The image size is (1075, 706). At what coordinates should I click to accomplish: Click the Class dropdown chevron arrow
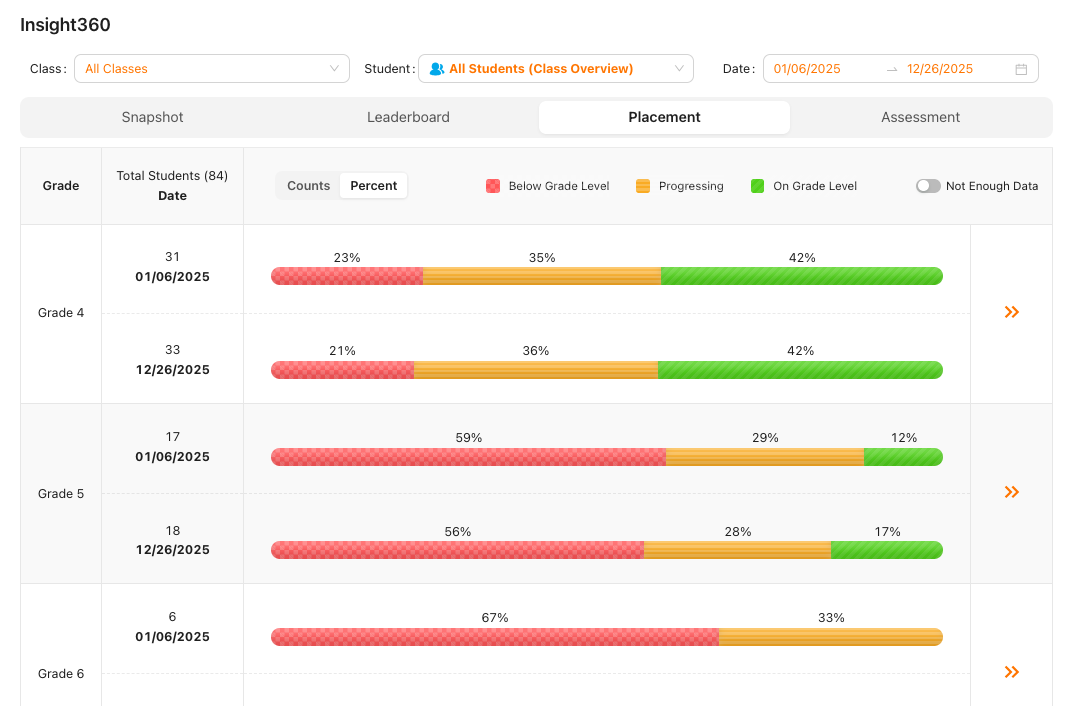point(334,69)
